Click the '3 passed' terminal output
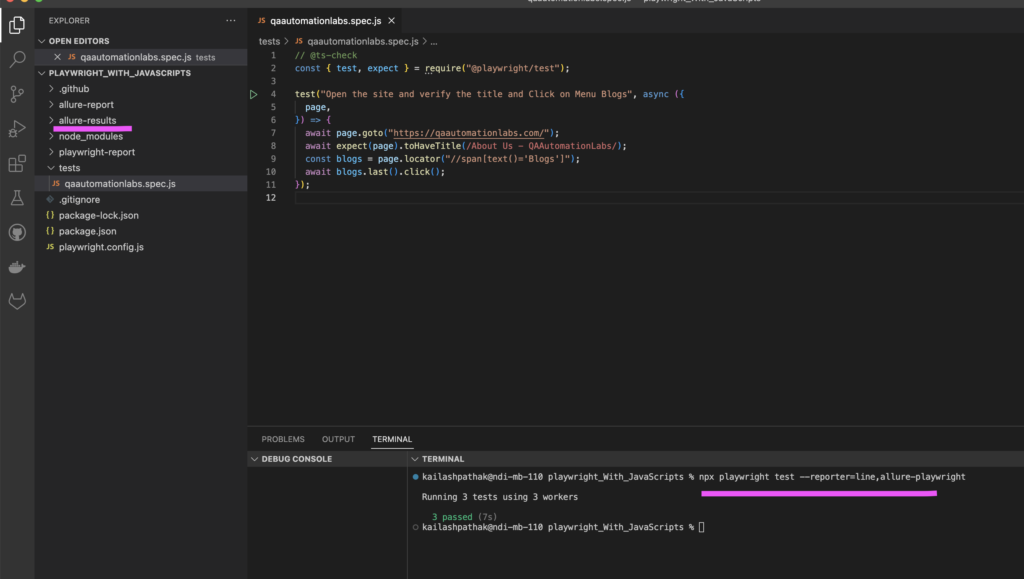 452,517
